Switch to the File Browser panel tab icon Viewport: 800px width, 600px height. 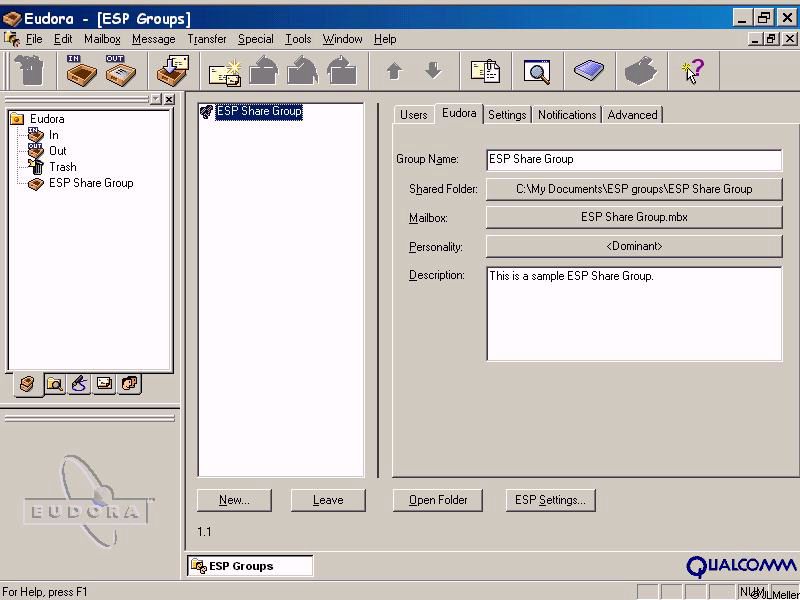(54, 384)
